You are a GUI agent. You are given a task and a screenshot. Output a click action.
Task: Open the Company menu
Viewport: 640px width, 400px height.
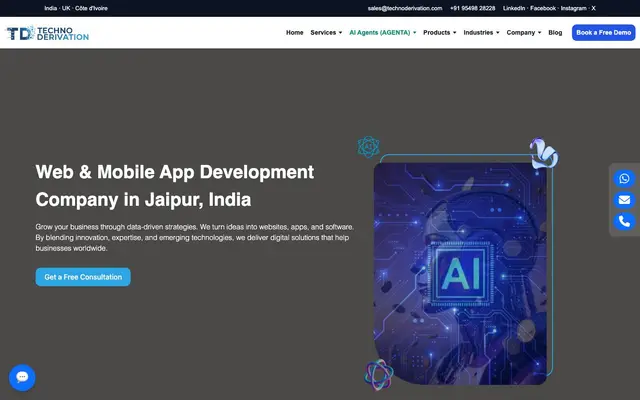[520, 33]
